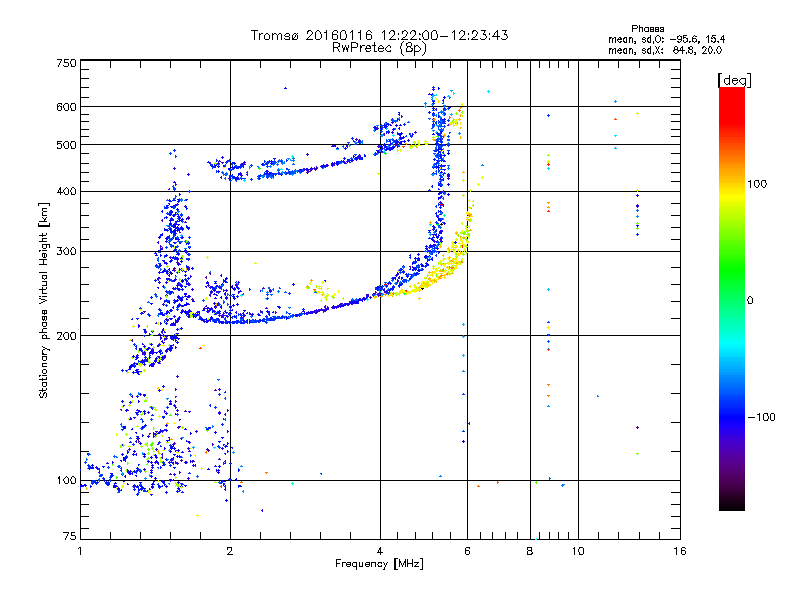Click the x-axis tick label '1'

point(80,551)
